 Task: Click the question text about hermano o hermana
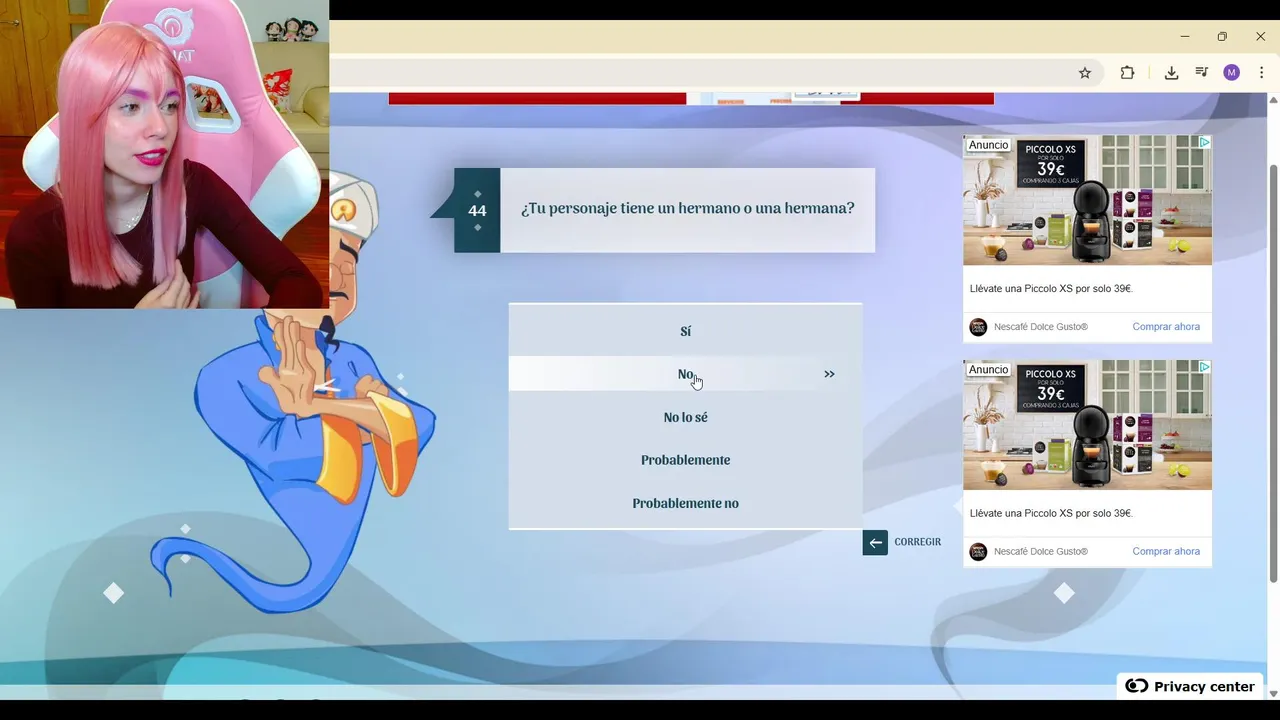[x=688, y=208]
